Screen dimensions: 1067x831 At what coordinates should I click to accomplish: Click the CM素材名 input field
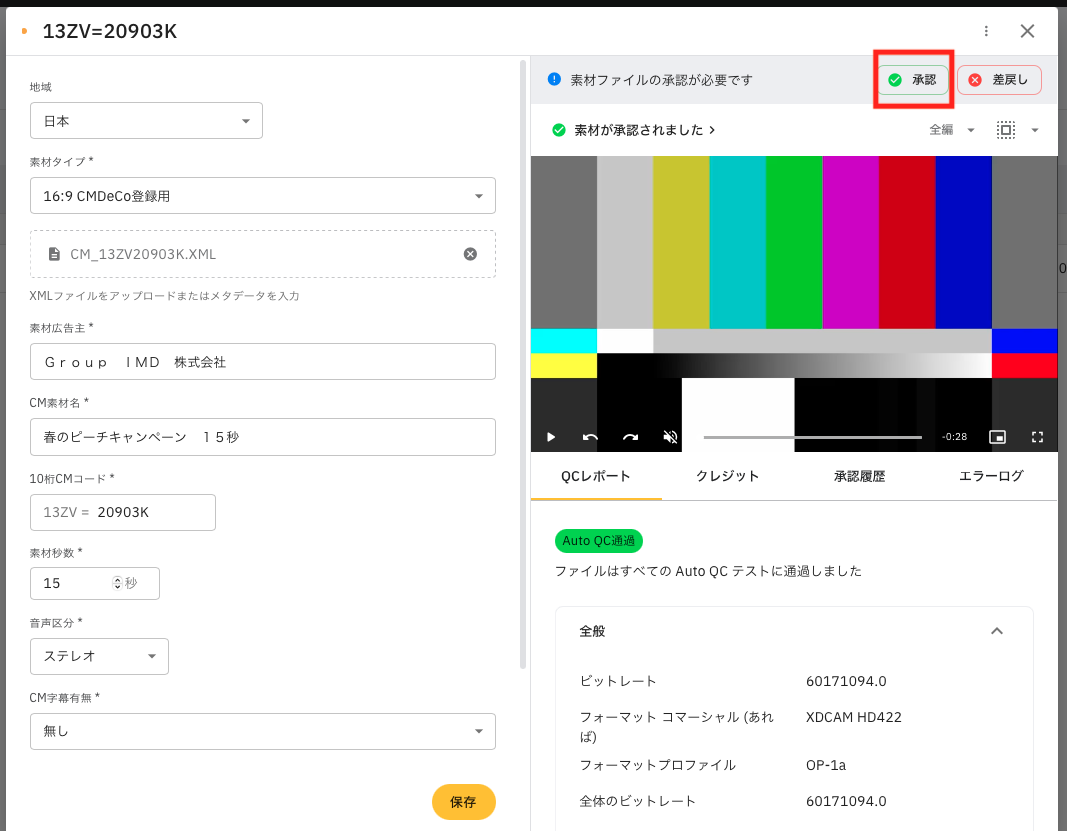click(263, 437)
